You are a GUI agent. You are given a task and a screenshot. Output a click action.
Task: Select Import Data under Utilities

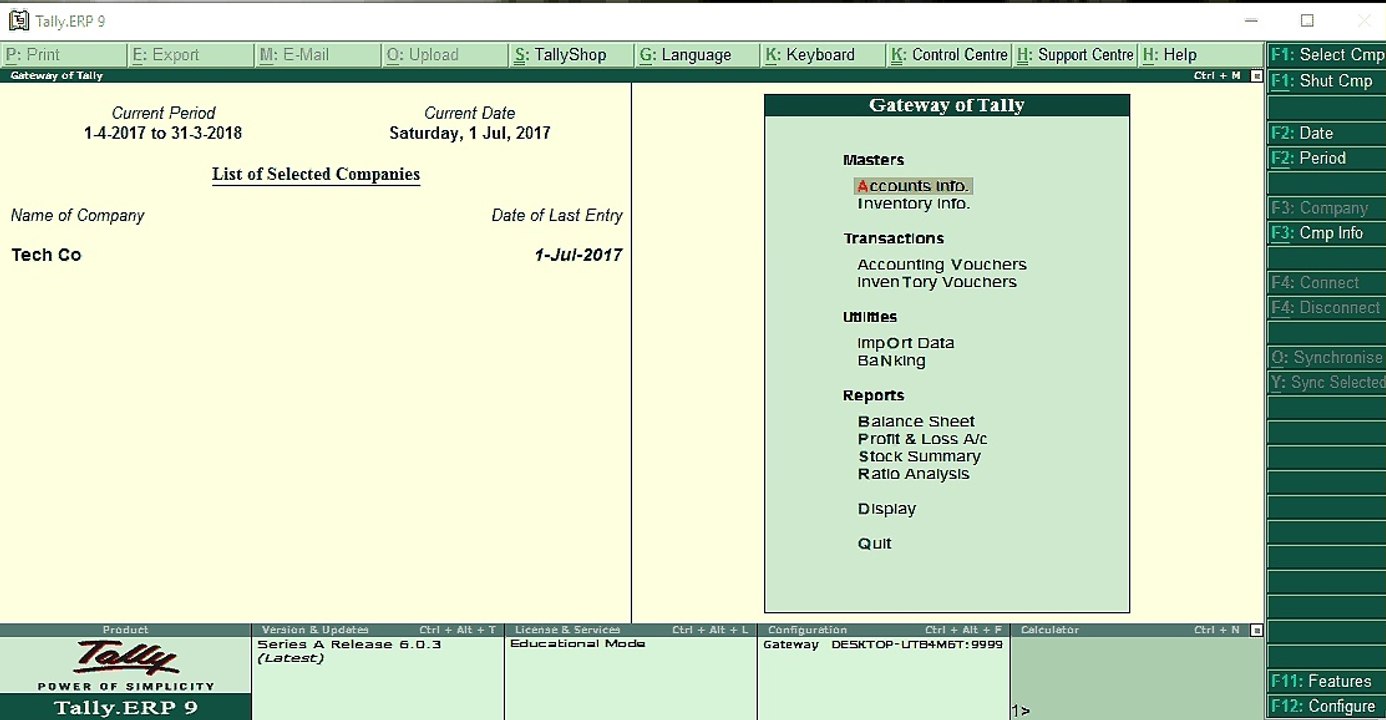click(x=906, y=343)
